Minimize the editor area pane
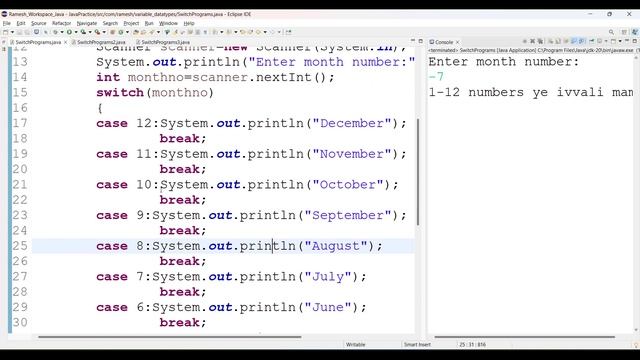This screenshot has width=640, height=360. coord(413,41)
